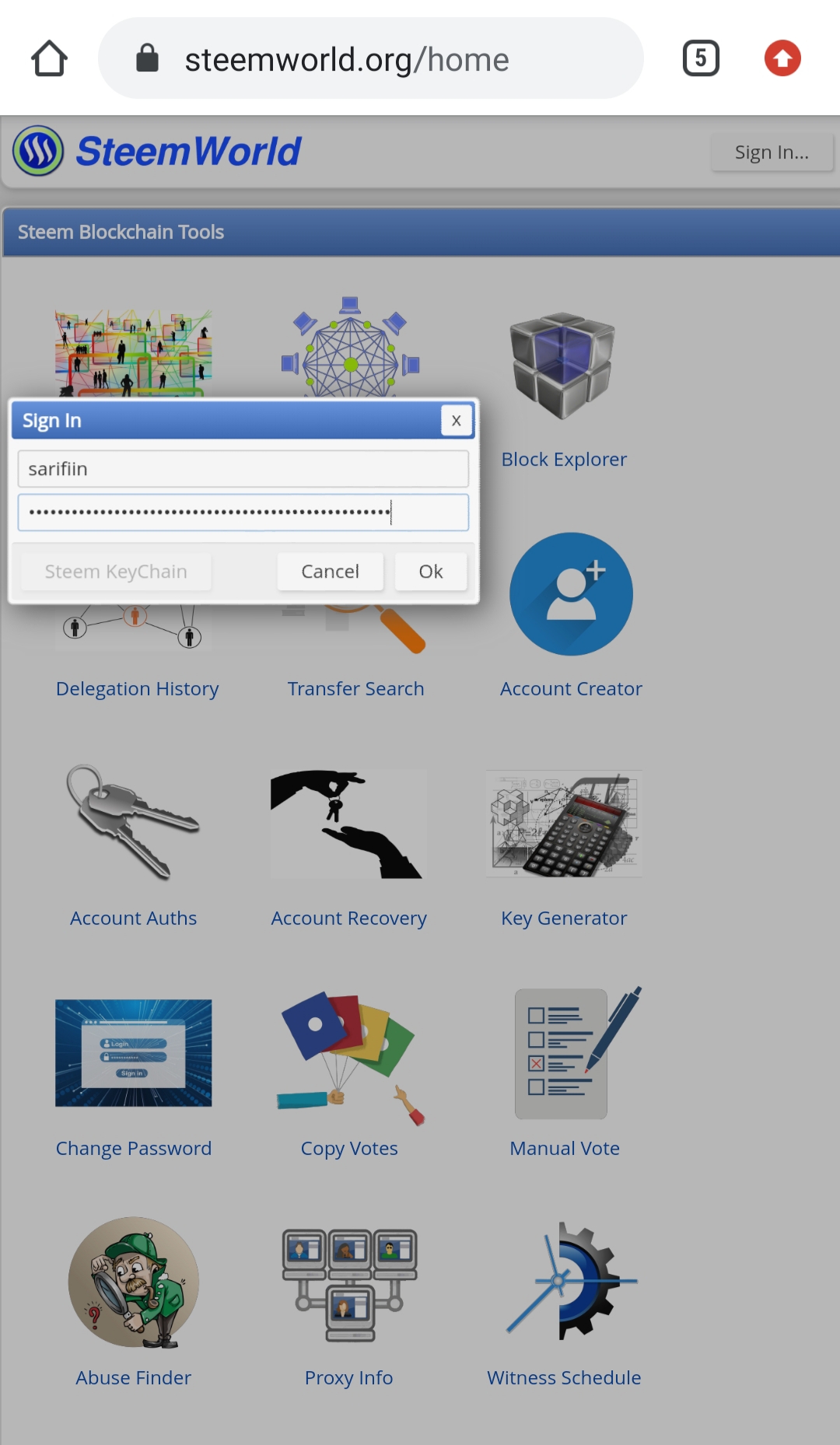Focus the masked password field
This screenshot has height=1445, width=840.
pyautogui.click(x=243, y=513)
